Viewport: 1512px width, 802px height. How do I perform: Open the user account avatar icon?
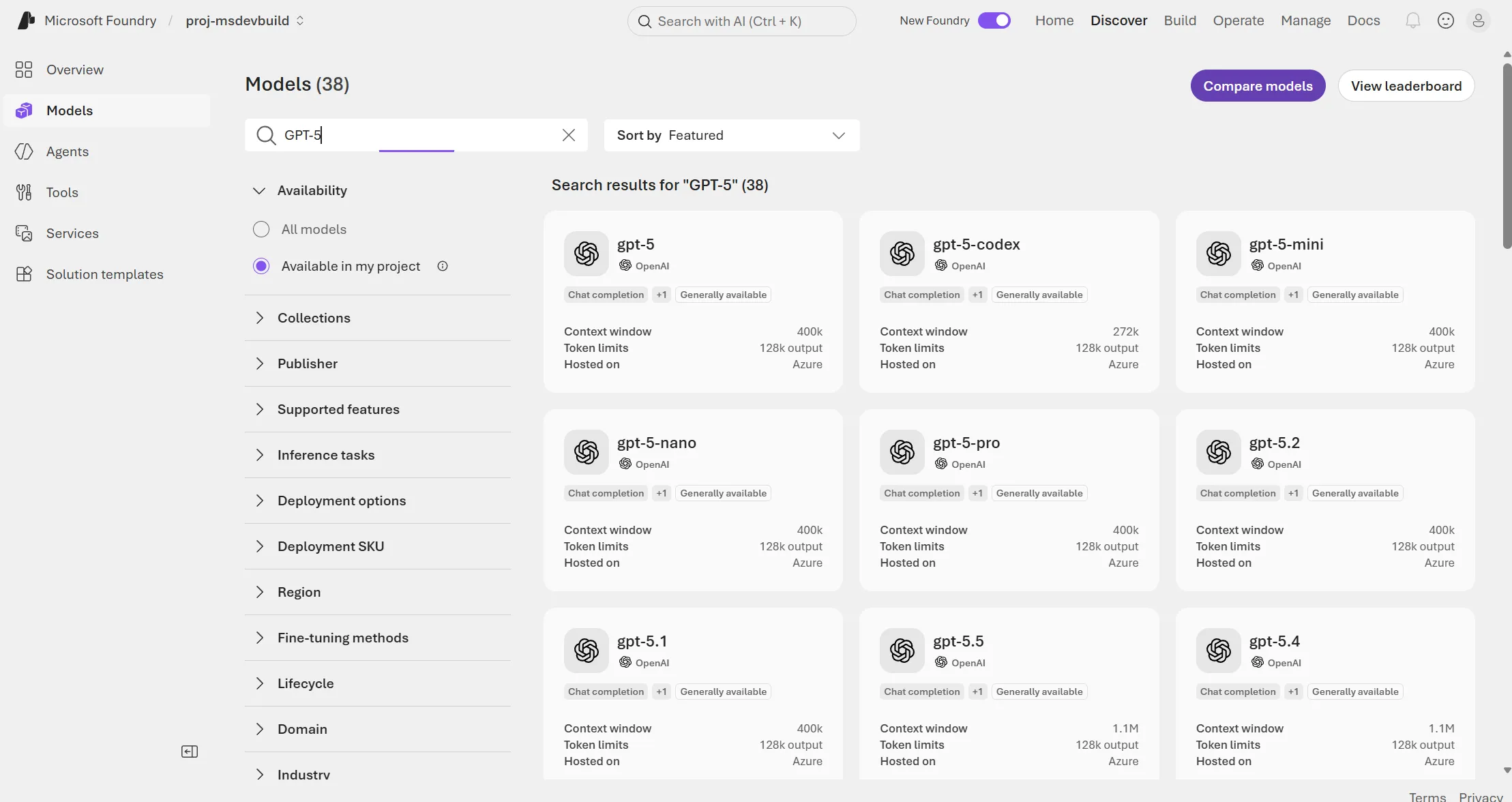pos(1479,20)
